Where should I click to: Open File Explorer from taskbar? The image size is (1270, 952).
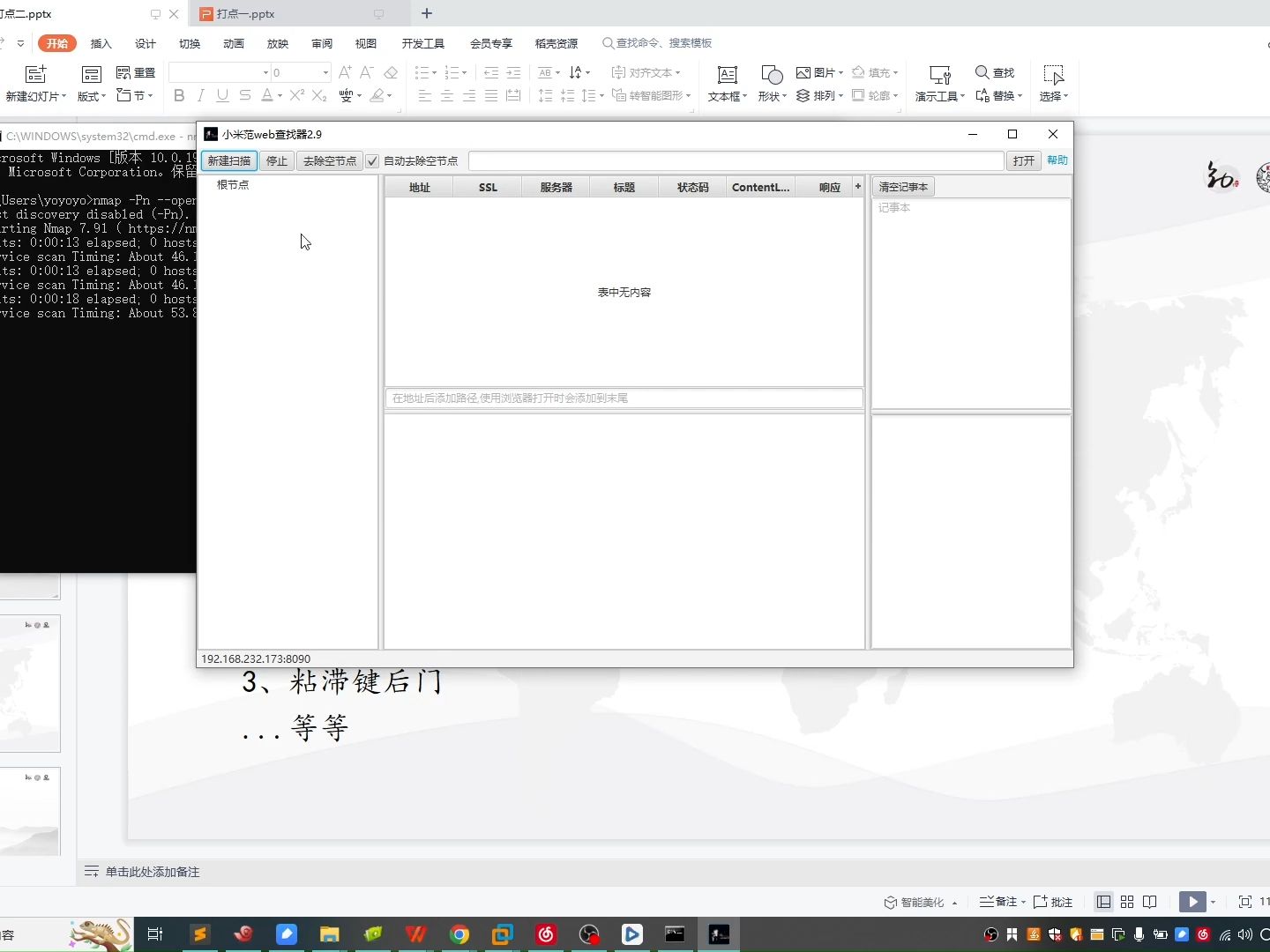[330, 934]
